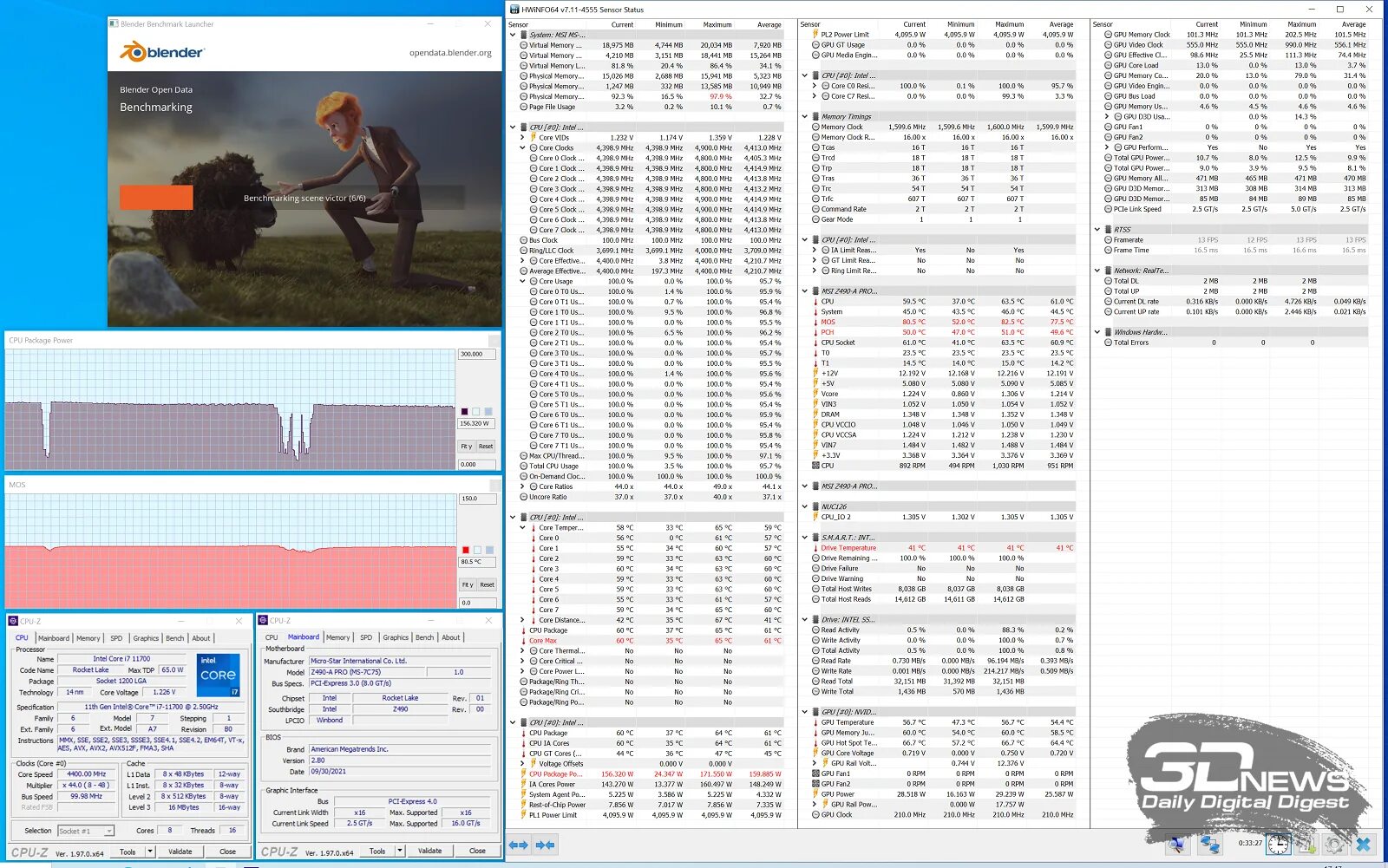Image resolution: width=1388 pixels, height=868 pixels.
Task: Open CPU tab in right CPU-Z
Action: pos(272,637)
